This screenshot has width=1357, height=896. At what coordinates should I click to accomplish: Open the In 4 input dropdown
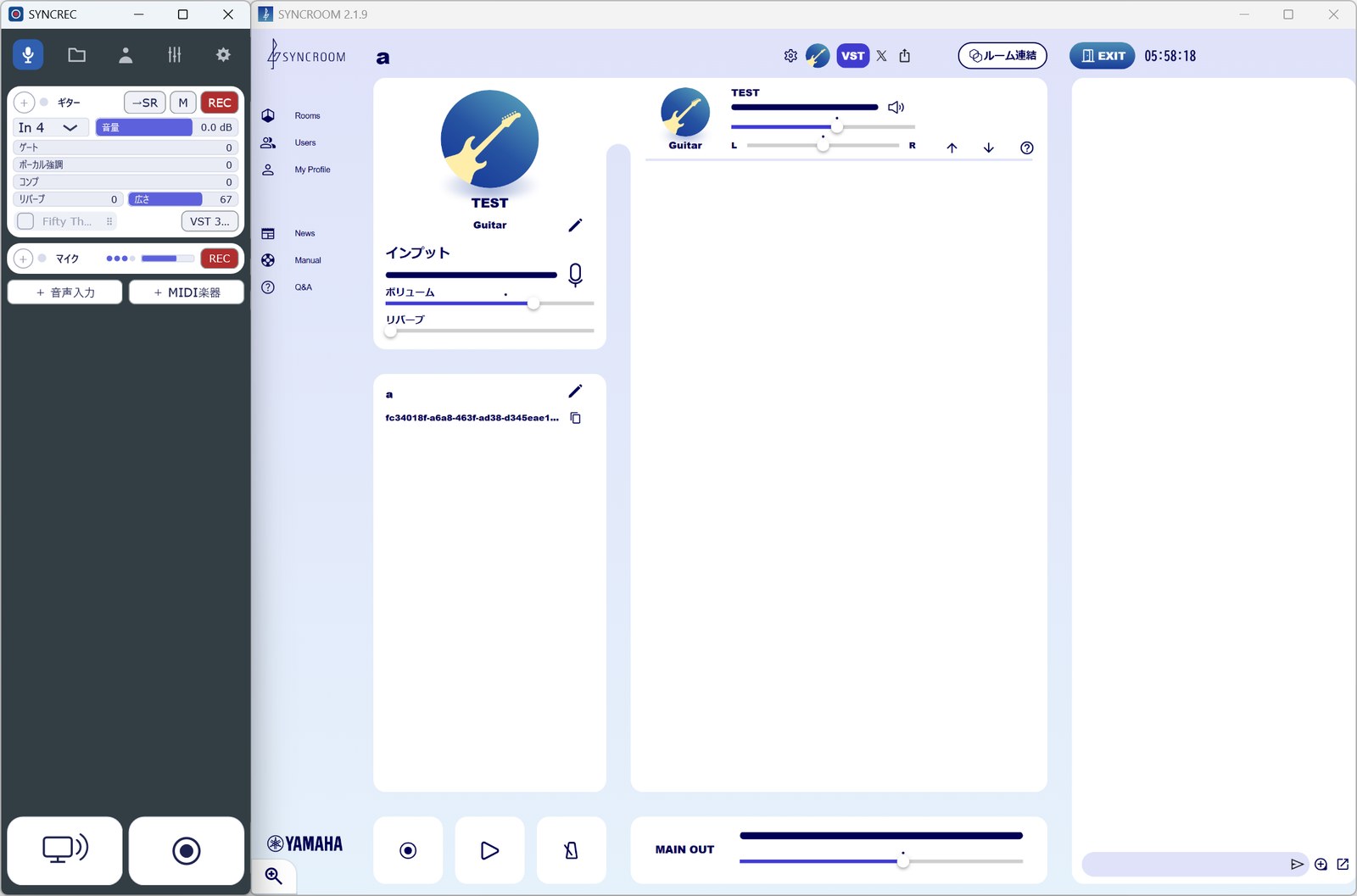[50, 127]
